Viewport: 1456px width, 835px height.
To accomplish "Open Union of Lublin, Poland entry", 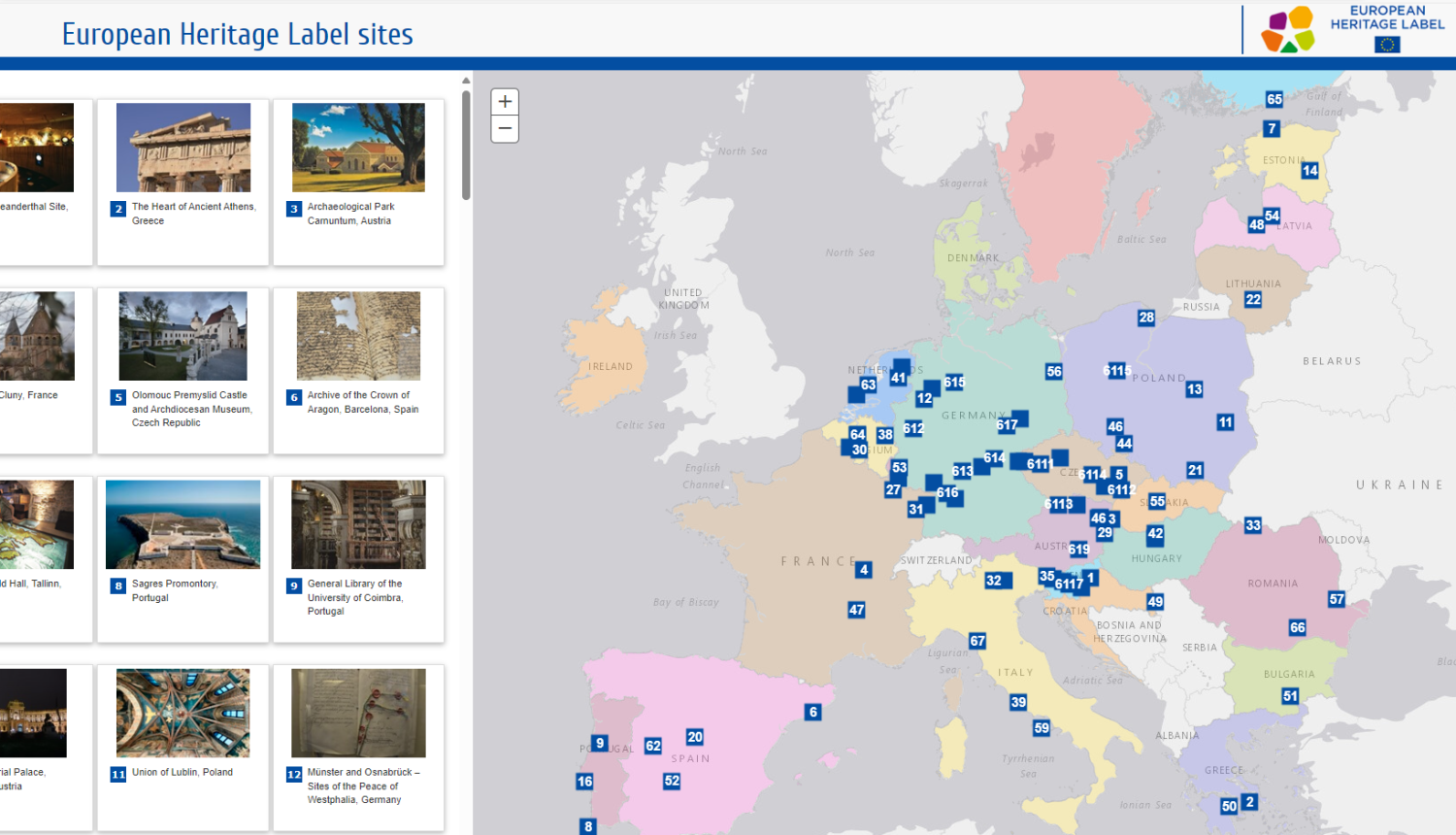I will (182, 773).
